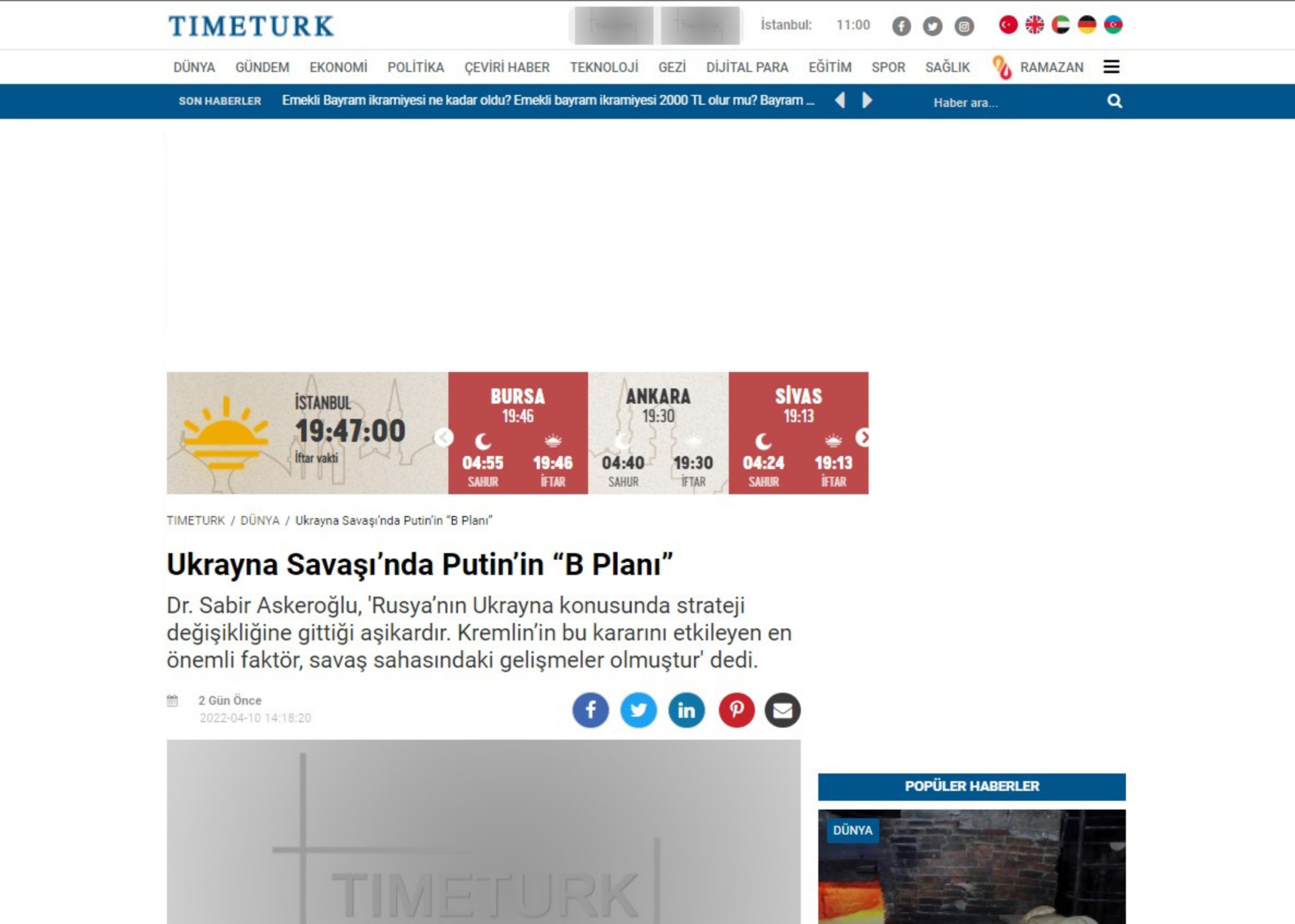The height and width of the screenshot is (924, 1295).
Task: Go to RAMAZAN section
Action: 1051,67
